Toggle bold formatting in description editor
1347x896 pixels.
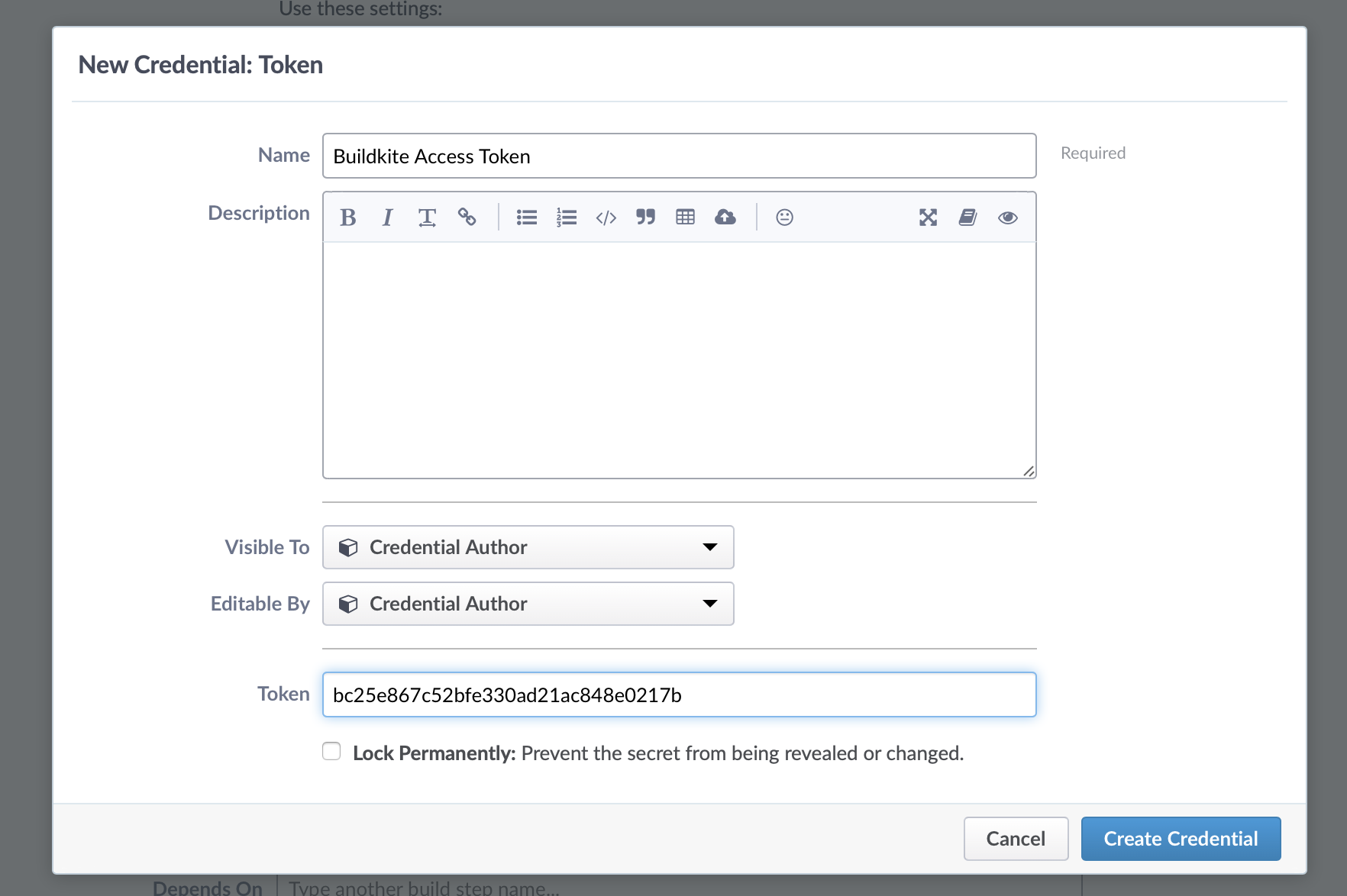point(348,218)
